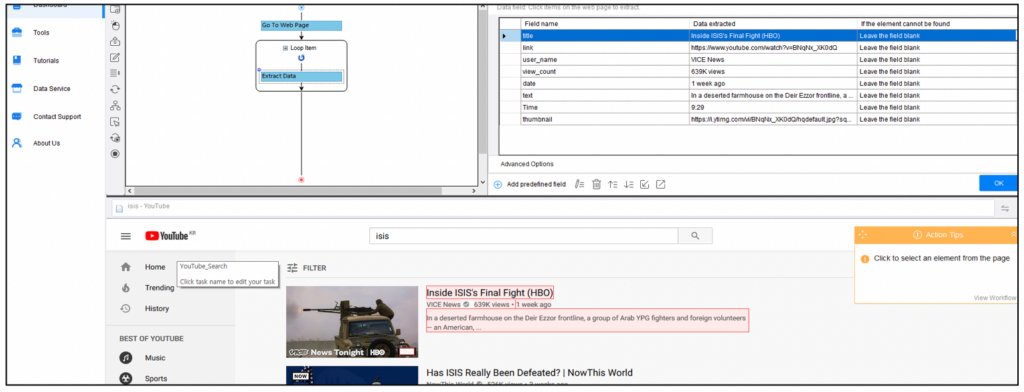Click the browser address bar showing isis - YouTube
Screen dimensions: 1024x392
[552, 207]
